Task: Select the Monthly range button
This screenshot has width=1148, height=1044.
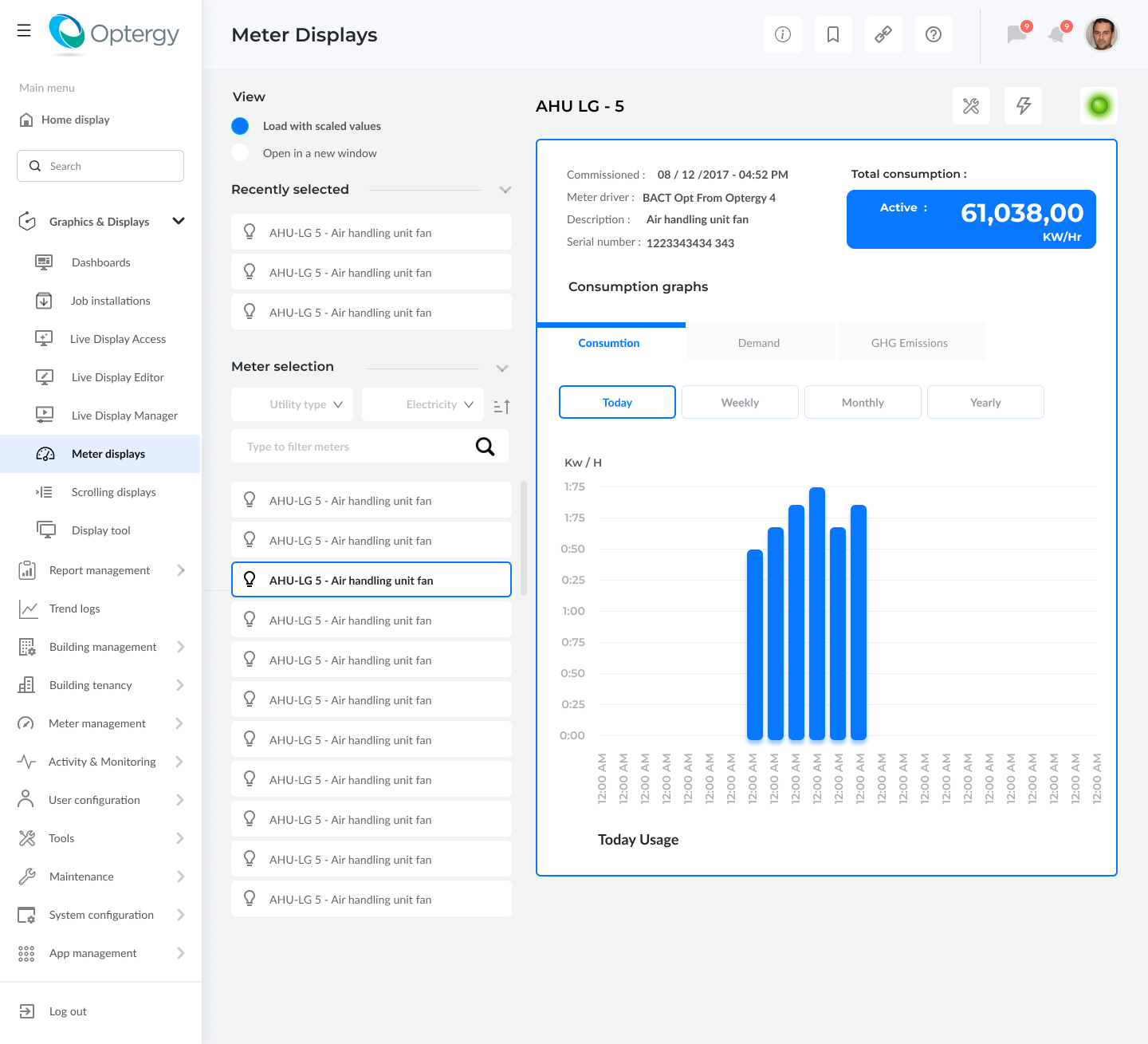Action: click(x=863, y=402)
